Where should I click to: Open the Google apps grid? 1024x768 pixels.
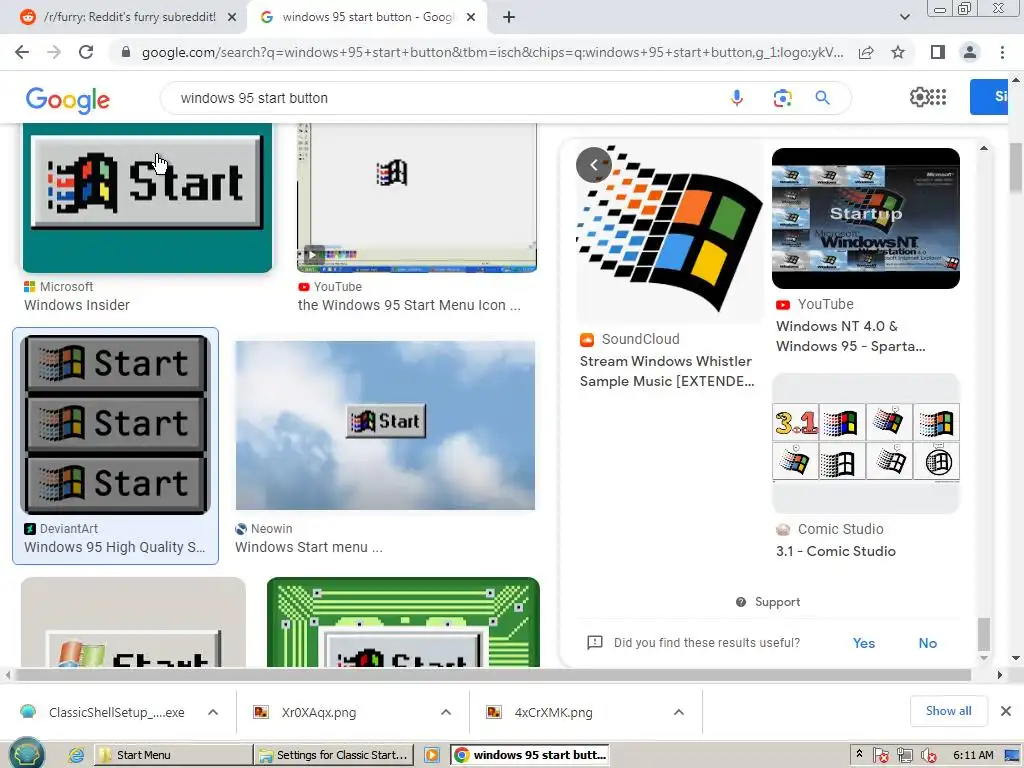(938, 97)
